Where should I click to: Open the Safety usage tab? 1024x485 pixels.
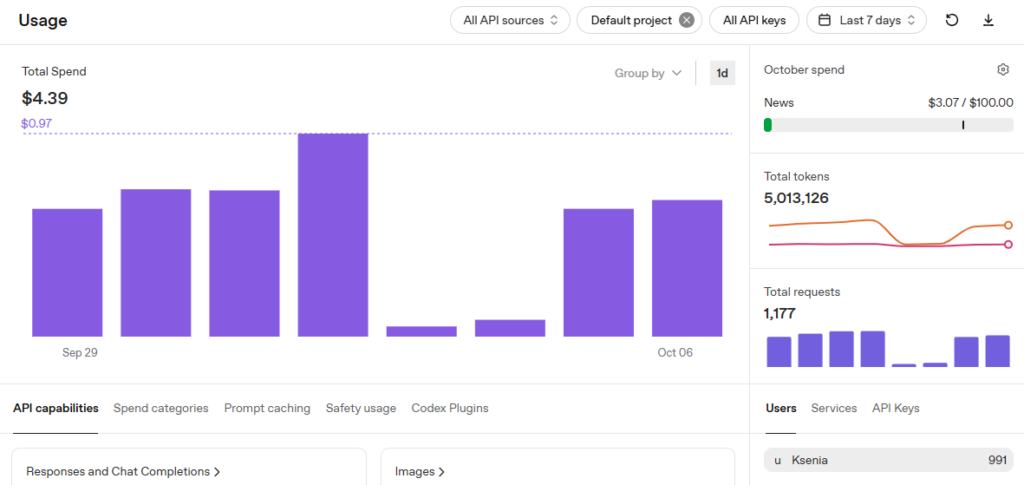coord(360,408)
